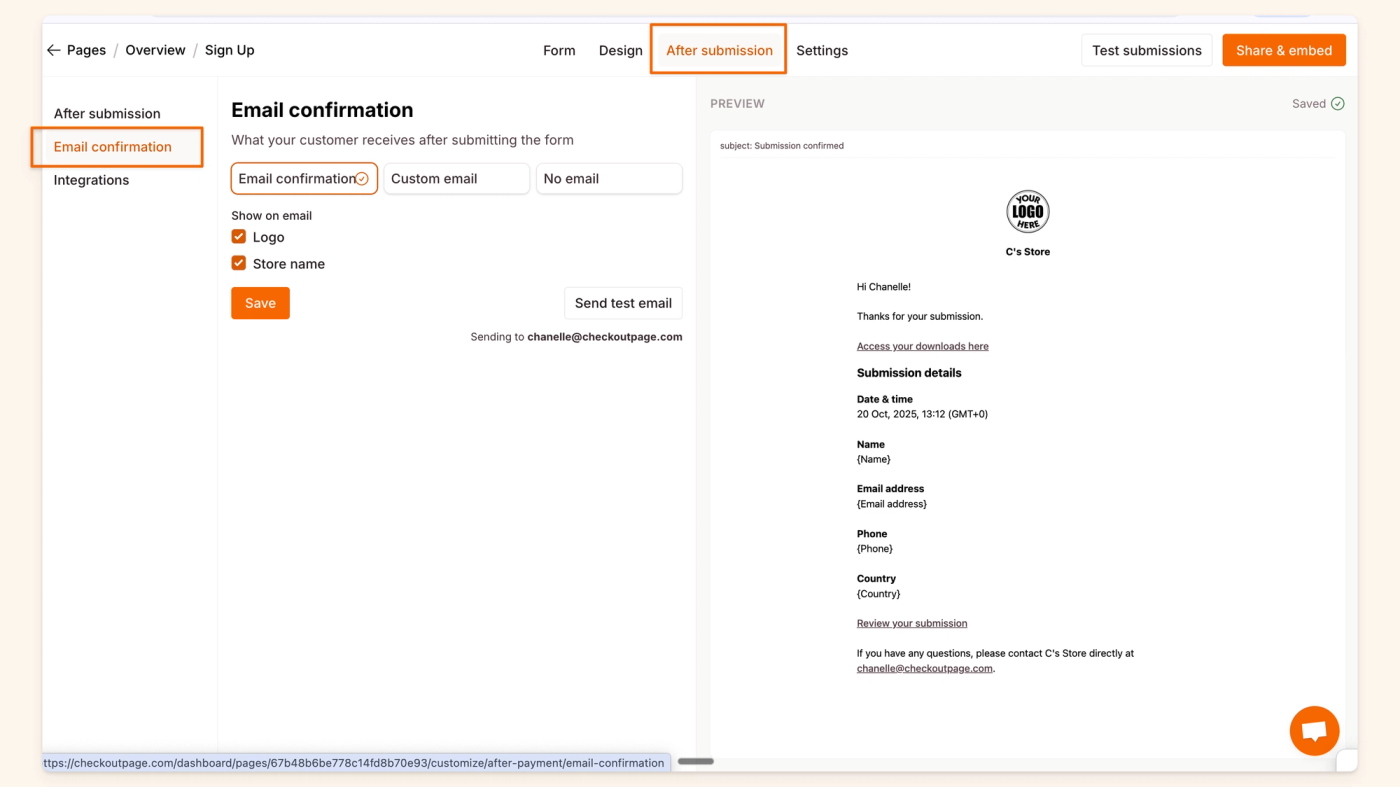
Task: Click the {Phone} placeholder value
Action: coord(875,549)
